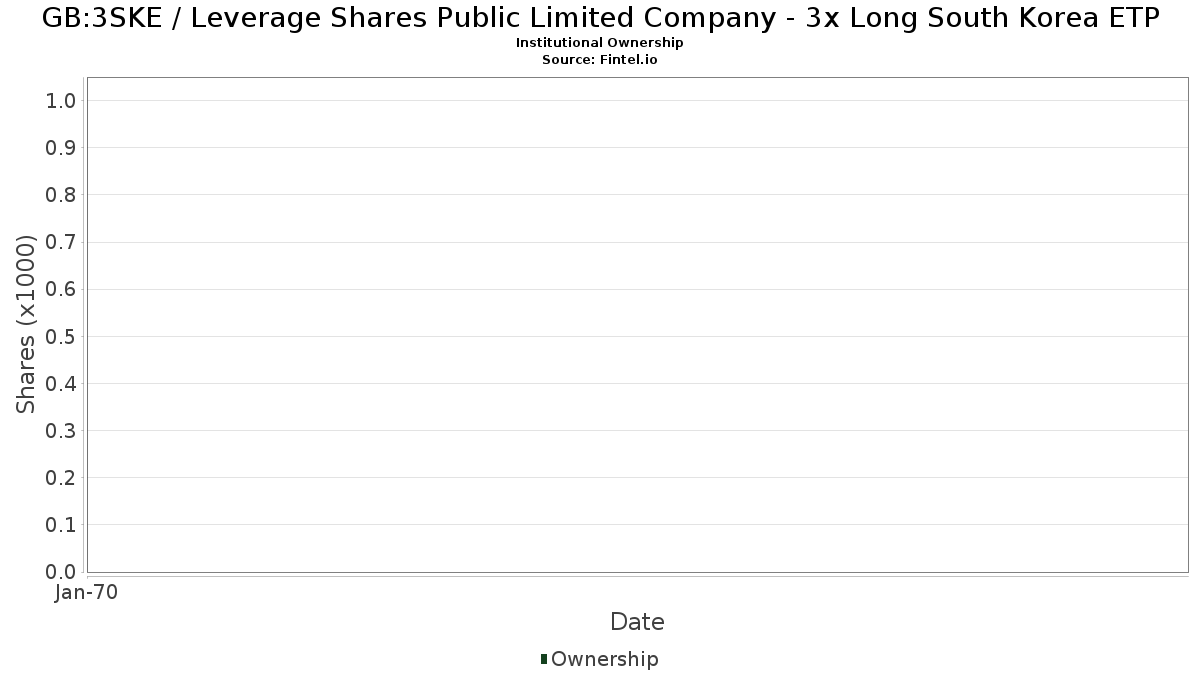Click the center of the empty plot area
This screenshot has width=1200, height=675.
point(637,325)
